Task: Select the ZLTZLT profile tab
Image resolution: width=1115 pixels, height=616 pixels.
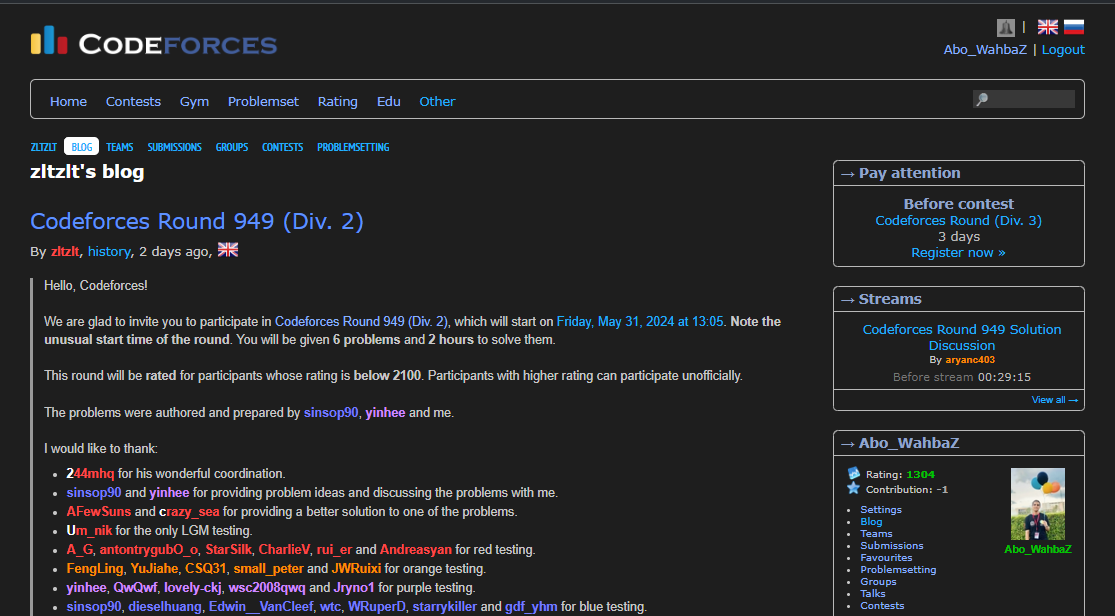Action: [x=43, y=147]
